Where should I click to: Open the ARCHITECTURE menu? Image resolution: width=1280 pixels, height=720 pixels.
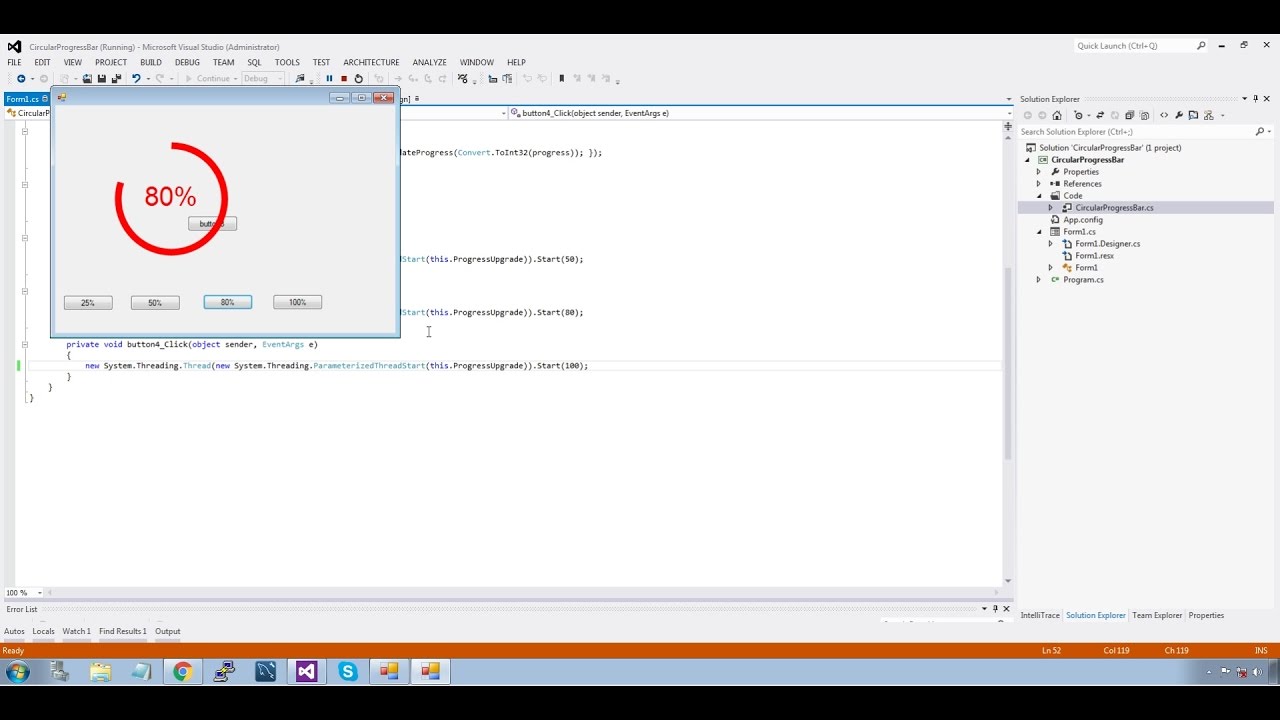(x=371, y=62)
